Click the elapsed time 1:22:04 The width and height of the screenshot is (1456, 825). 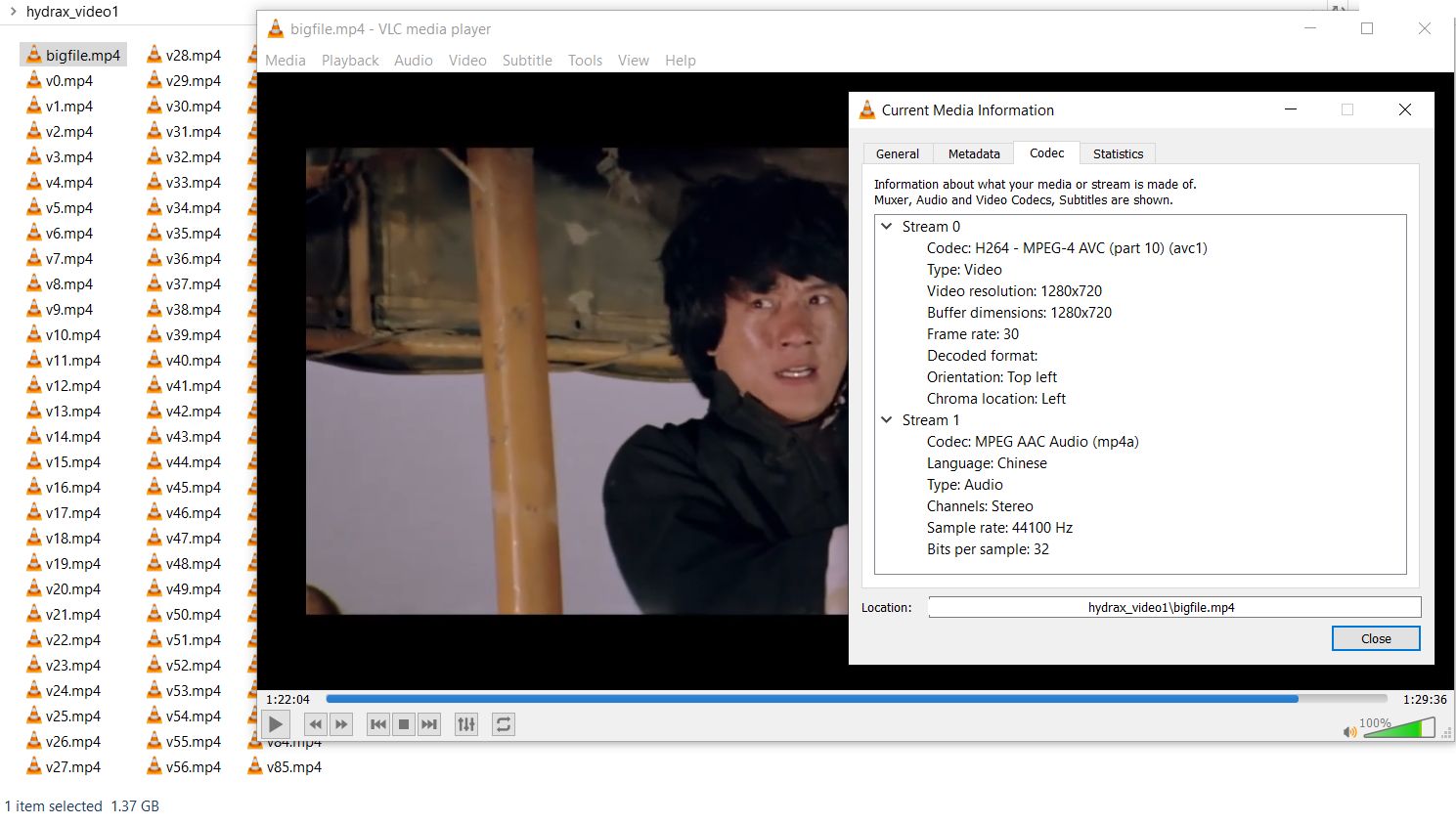(x=287, y=699)
